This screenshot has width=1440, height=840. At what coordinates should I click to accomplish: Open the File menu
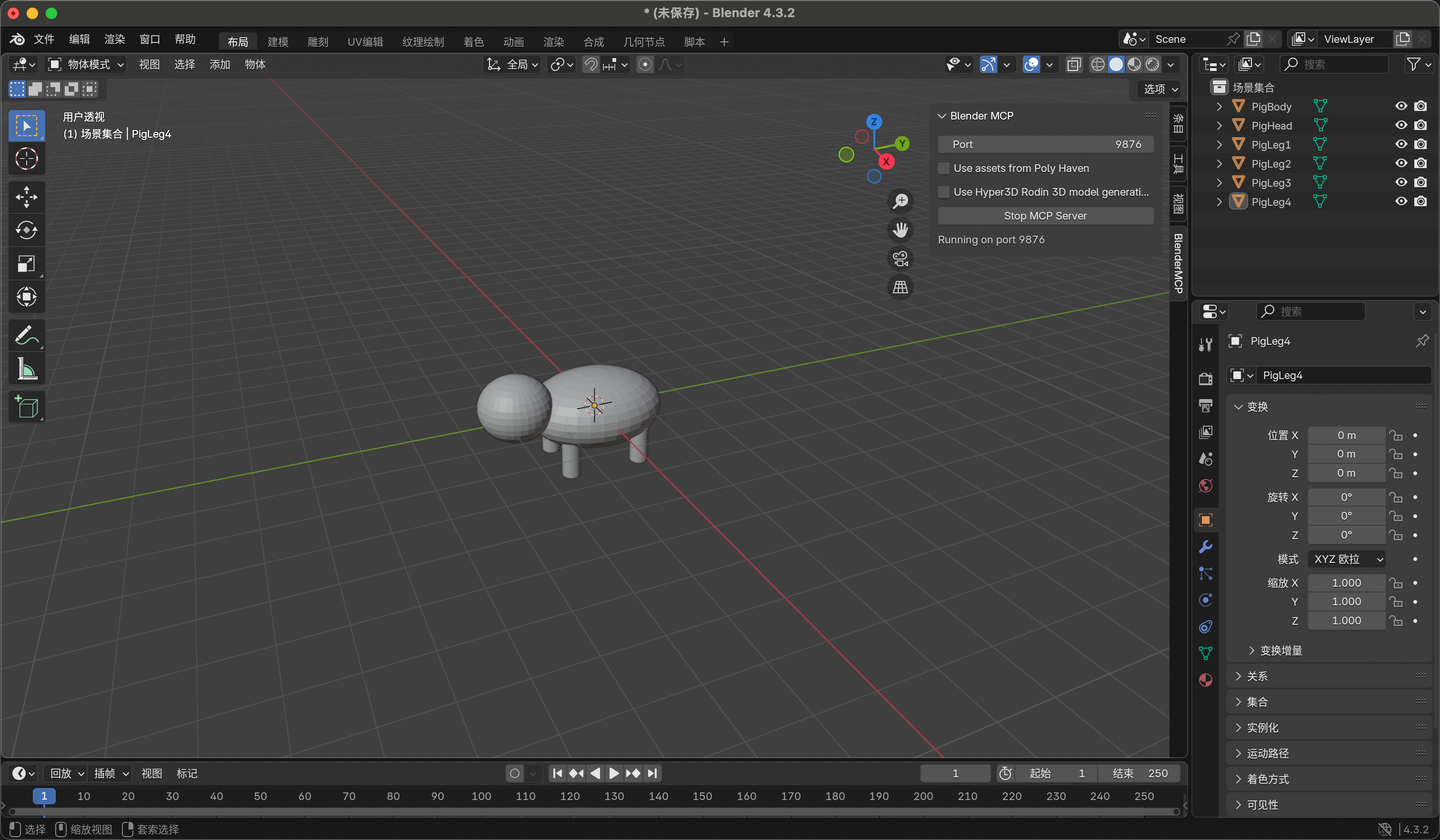[43, 40]
